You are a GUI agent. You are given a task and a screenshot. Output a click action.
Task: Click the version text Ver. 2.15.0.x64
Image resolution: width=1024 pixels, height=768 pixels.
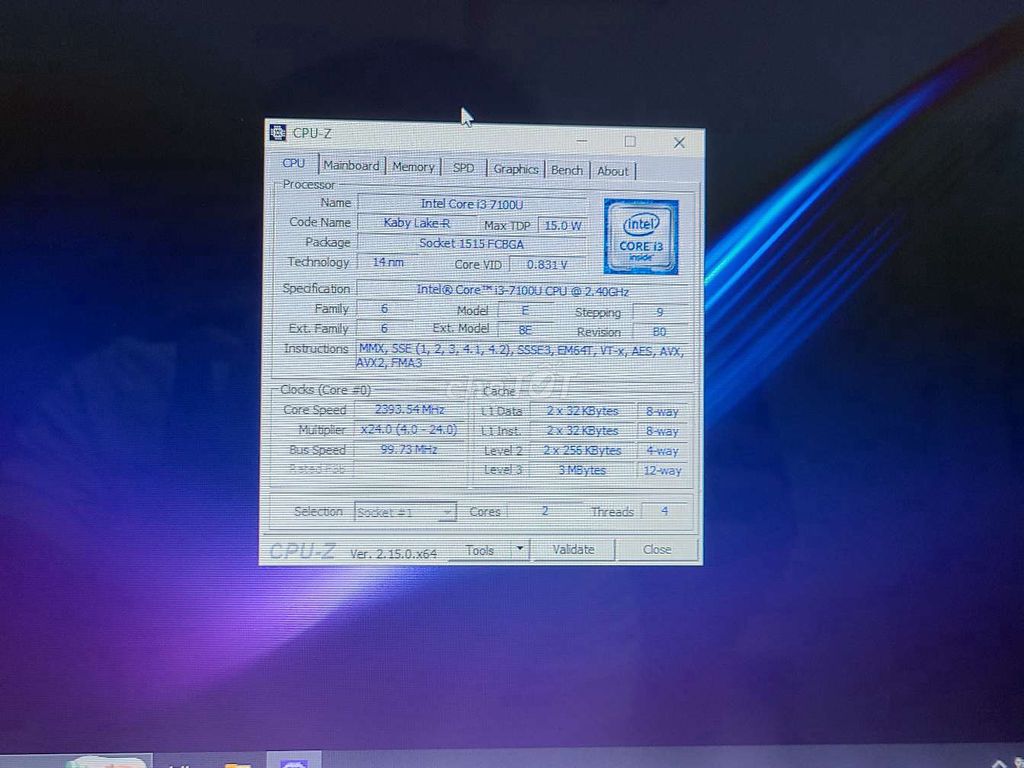(393, 554)
